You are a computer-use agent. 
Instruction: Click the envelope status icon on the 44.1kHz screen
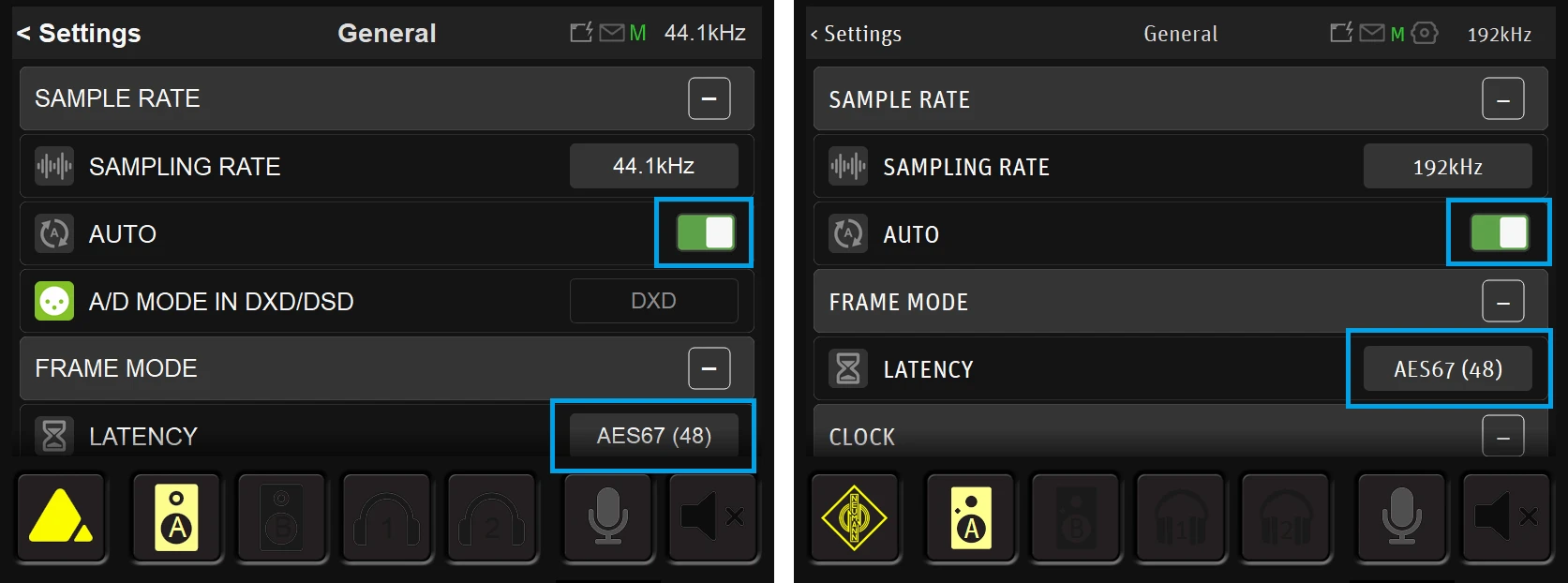click(x=612, y=33)
